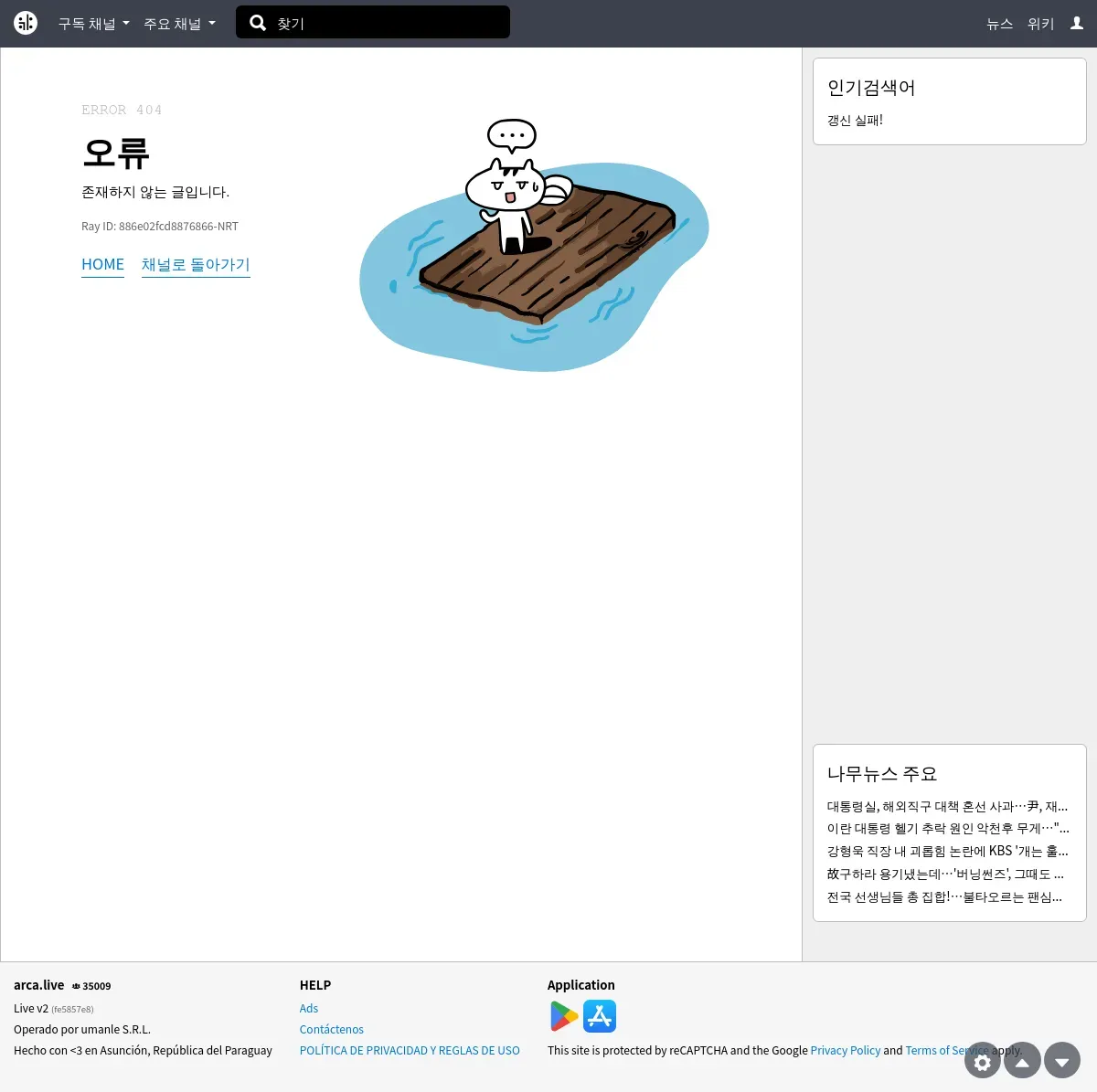Click the arca.live footer title
The height and width of the screenshot is (1092, 1097).
point(39,985)
